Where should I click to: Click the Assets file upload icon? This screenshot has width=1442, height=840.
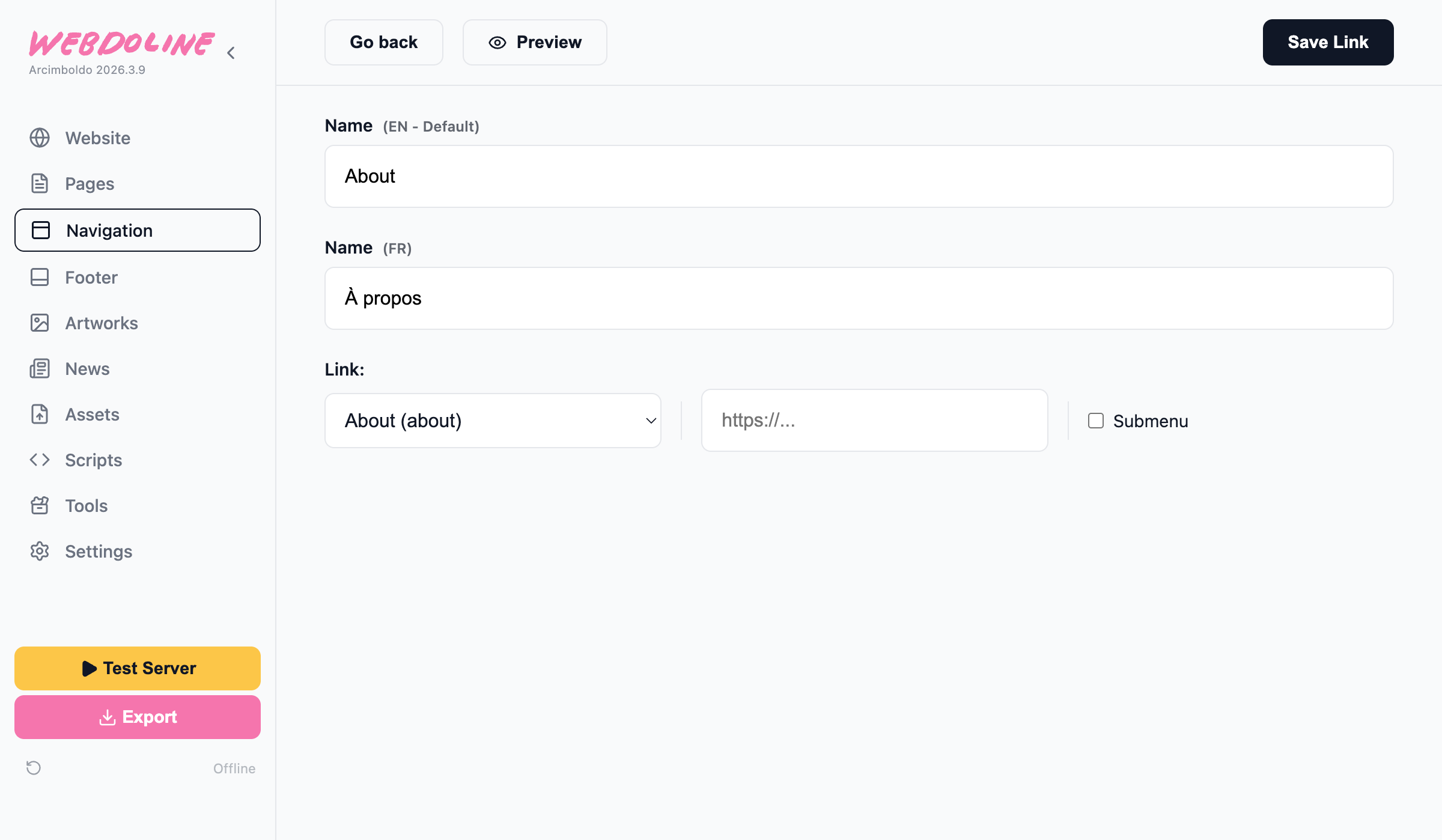point(40,414)
